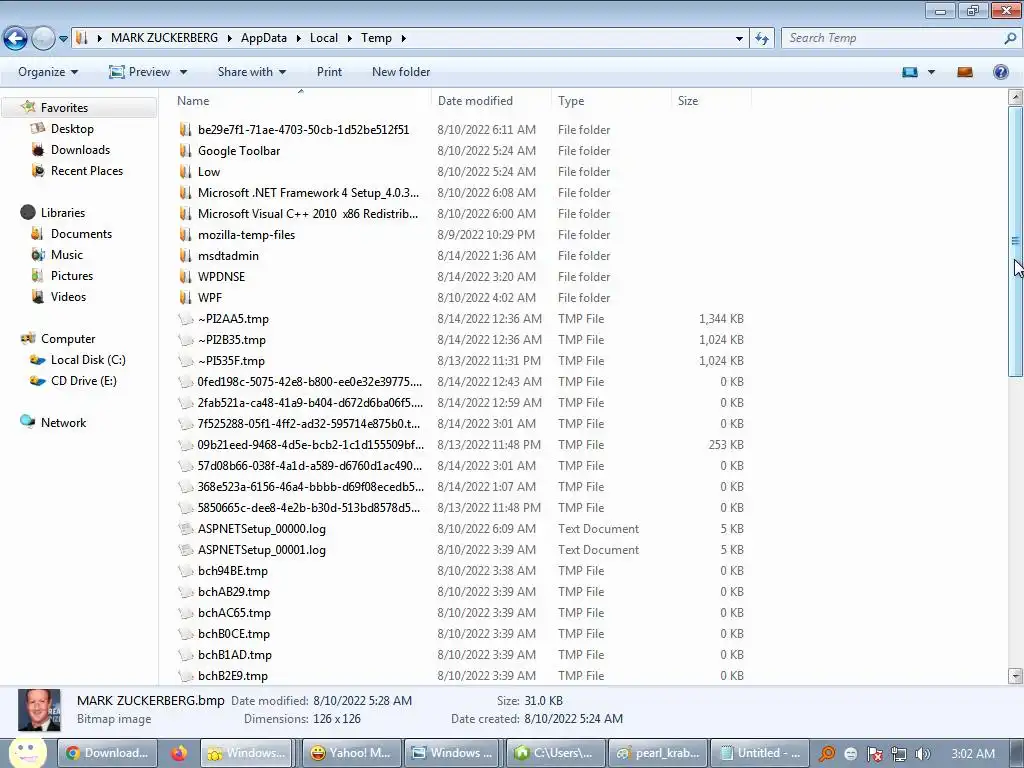Image resolution: width=1024 pixels, height=768 pixels.
Task: Click the WPDNSE folder icon
Action: (185, 277)
